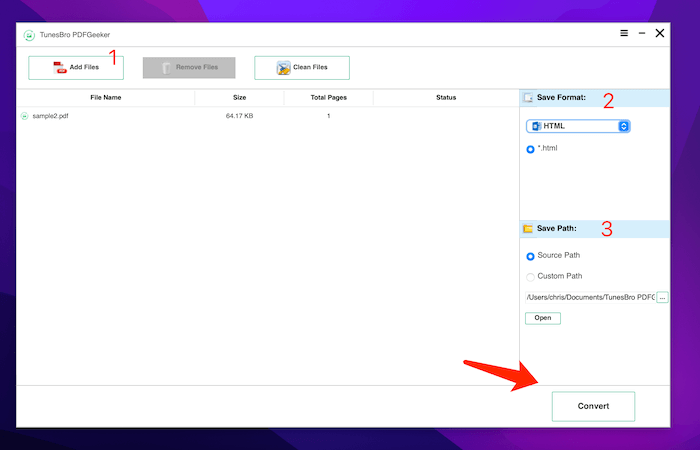
Task: Click the Clean Files button
Action: coord(302,68)
